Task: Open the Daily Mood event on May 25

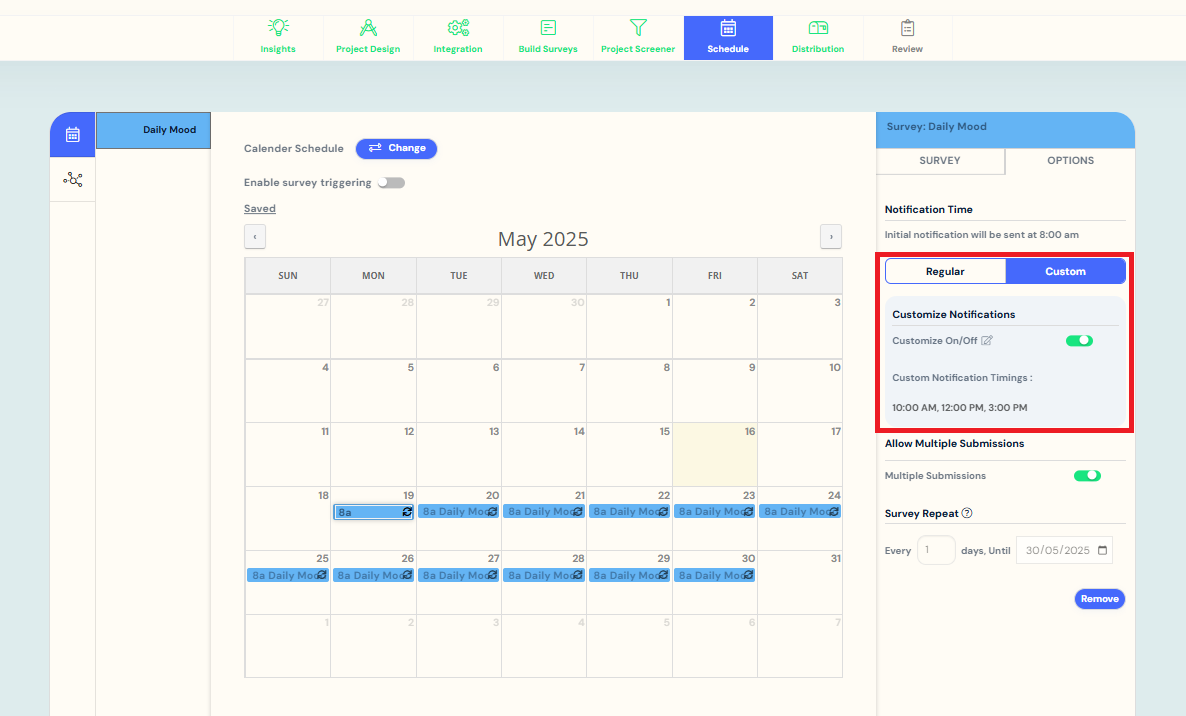Action: [288, 575]
